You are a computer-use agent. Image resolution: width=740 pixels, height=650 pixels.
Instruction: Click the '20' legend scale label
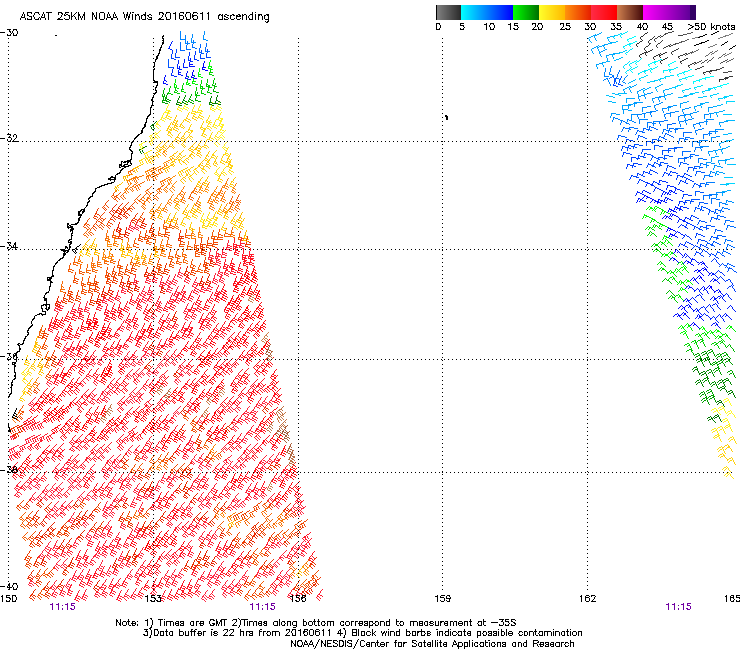pyautogui.click(x=537, y=27)
